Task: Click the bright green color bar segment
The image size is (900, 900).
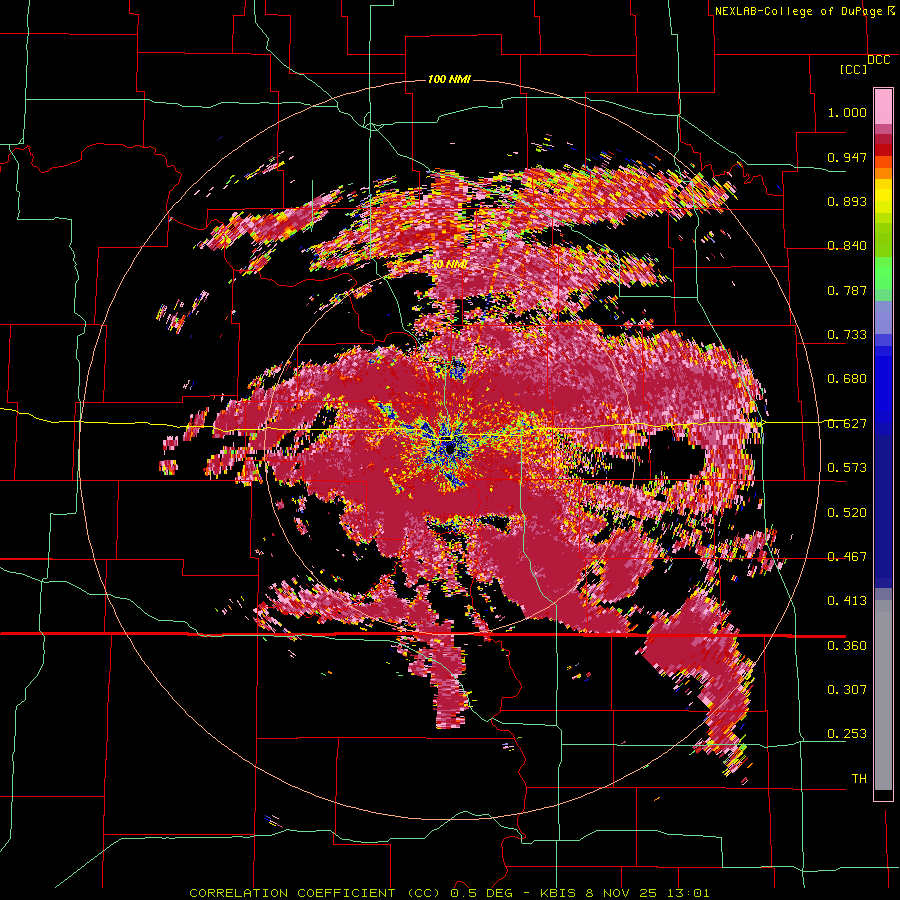Action: (883, 273)
